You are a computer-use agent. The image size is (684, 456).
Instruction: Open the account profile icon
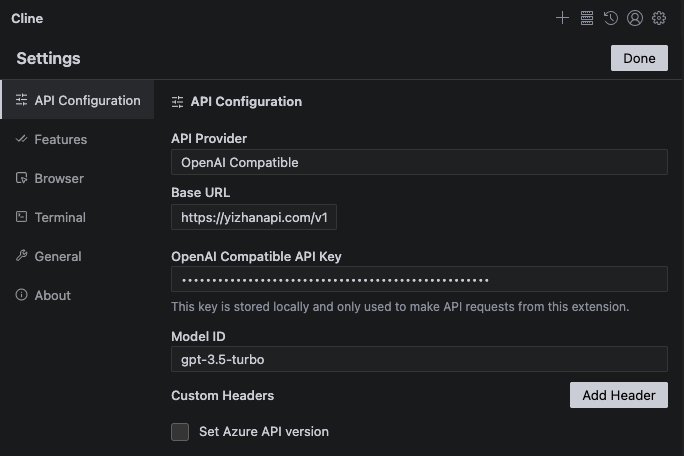click(634, 18)
